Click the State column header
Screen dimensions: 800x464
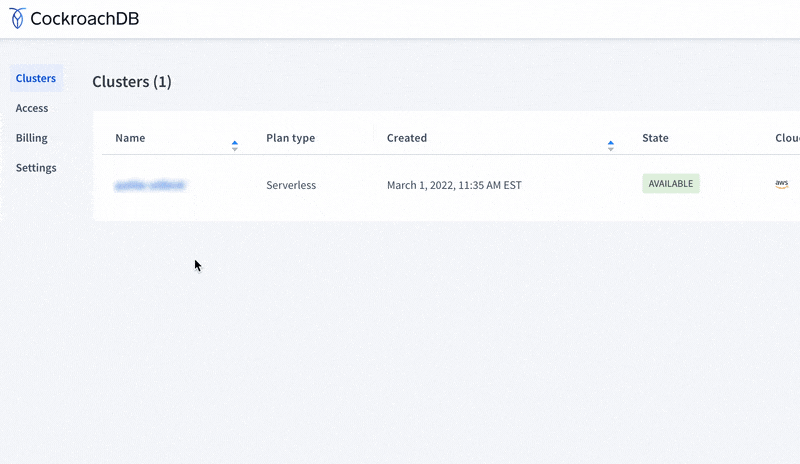(655, 138)
